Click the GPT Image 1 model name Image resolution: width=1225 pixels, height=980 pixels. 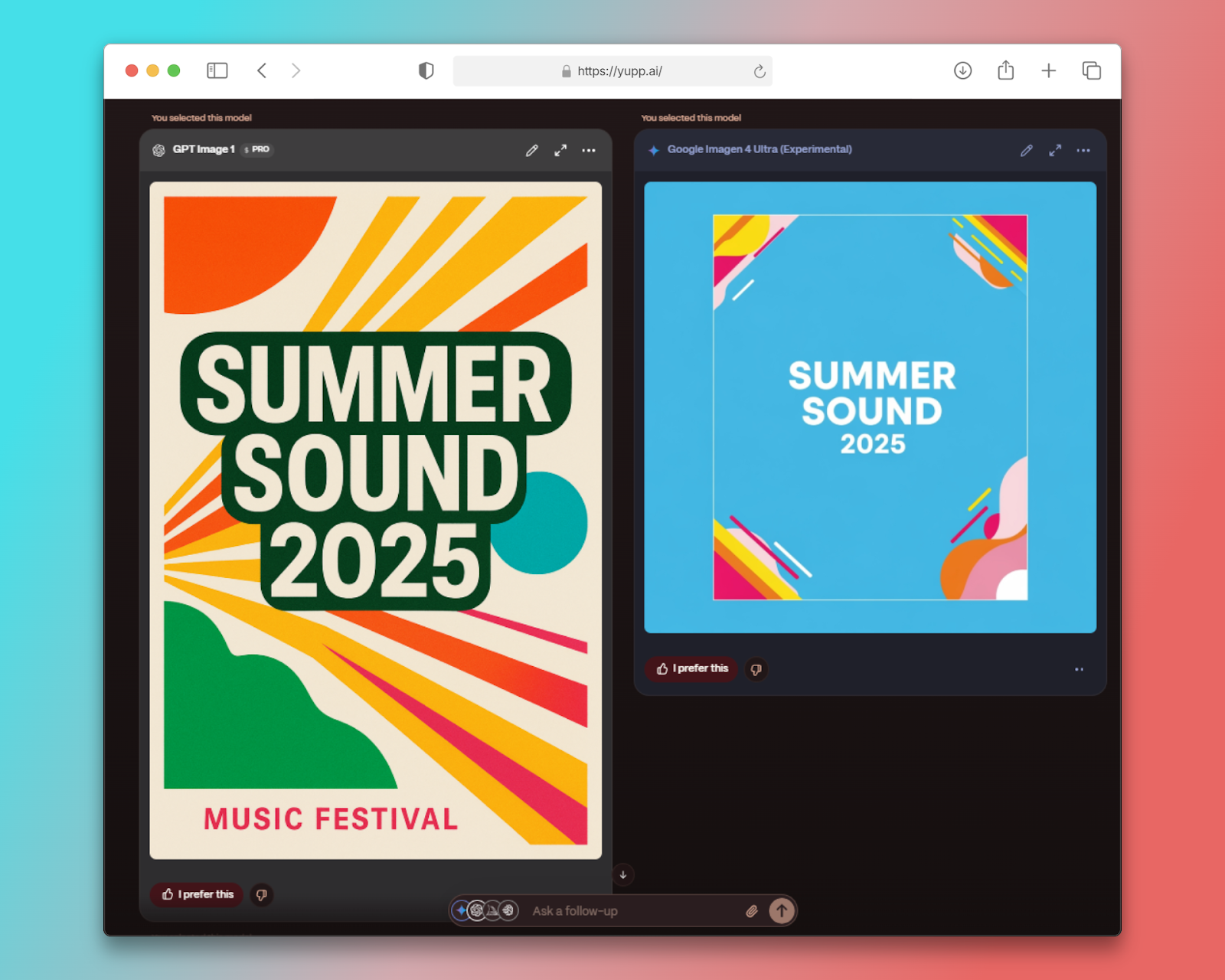coord(204,149)
